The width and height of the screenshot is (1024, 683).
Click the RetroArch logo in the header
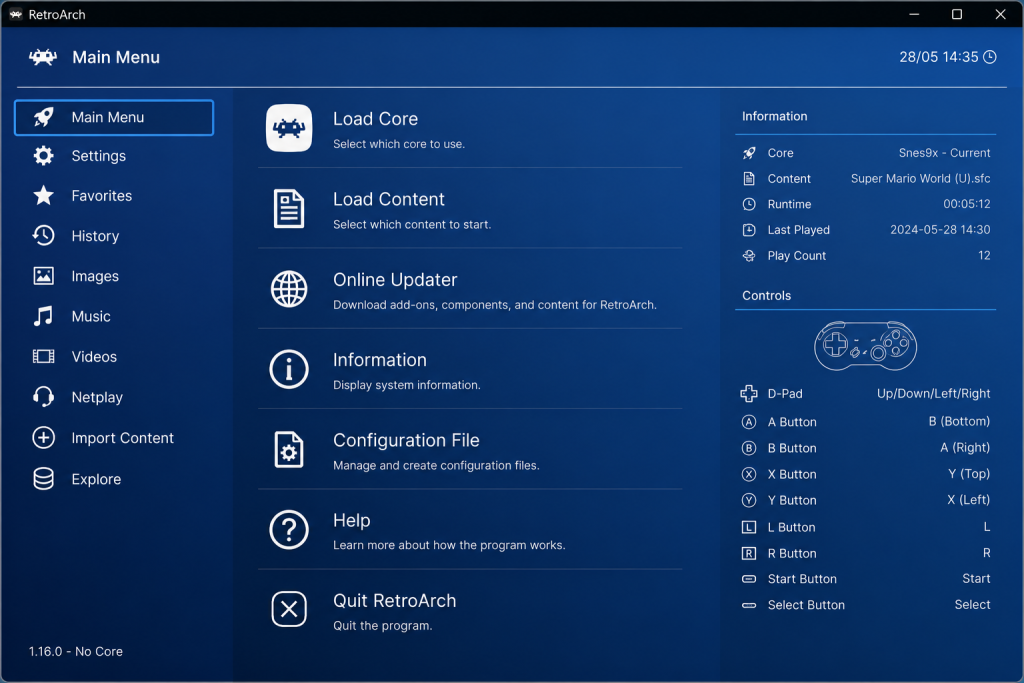click(42, 57)
